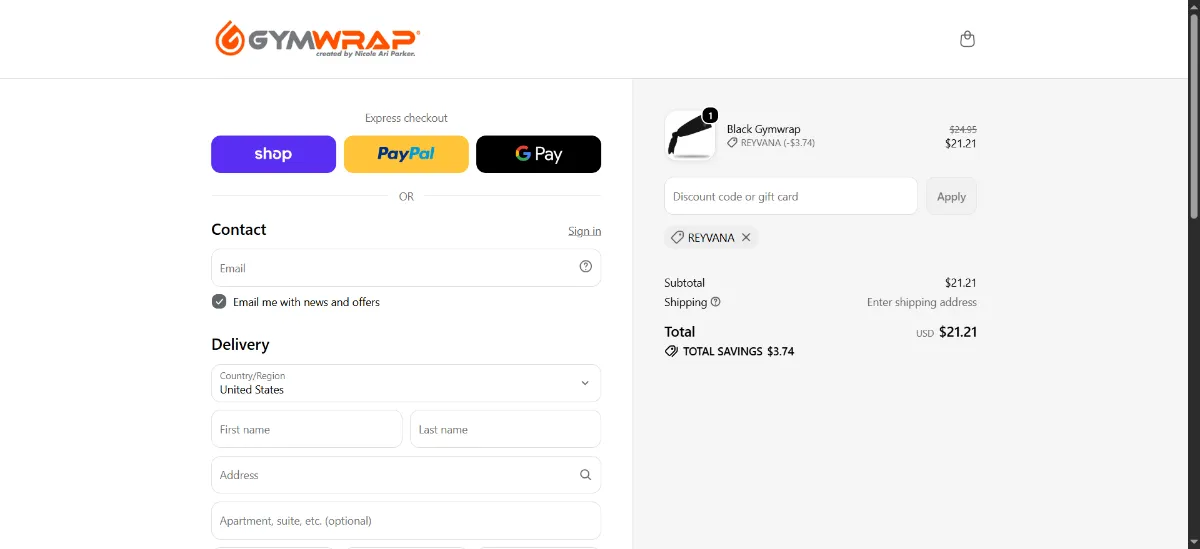Click the Delivery section heading
1200x549 pixels.
click(x=240, y=344)
